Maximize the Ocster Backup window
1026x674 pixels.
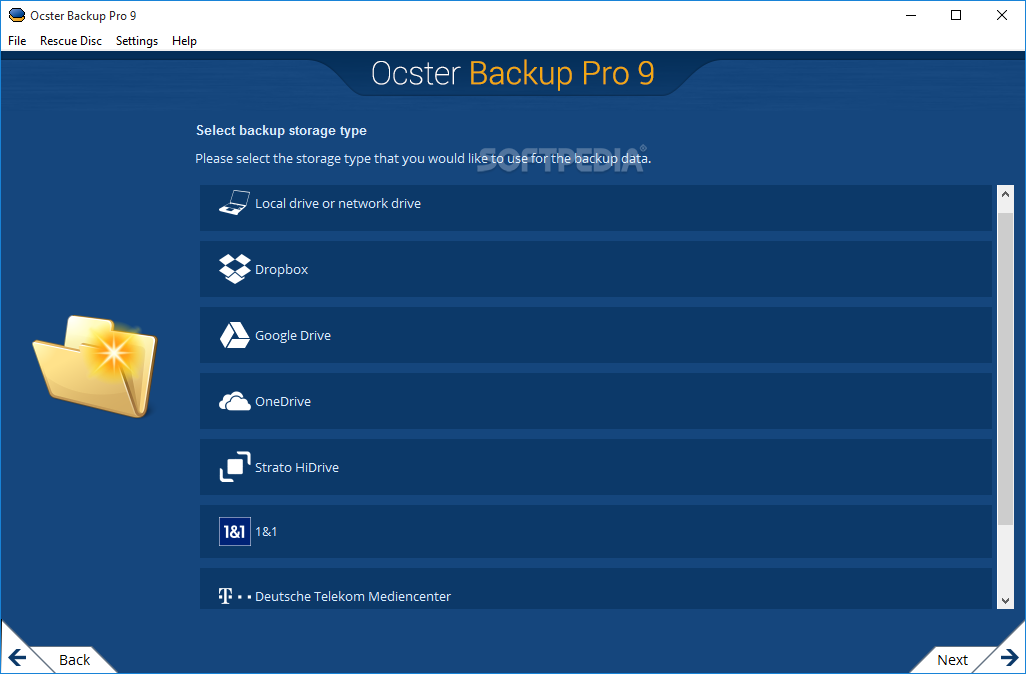pyautogui.click(x=956, y=15)
